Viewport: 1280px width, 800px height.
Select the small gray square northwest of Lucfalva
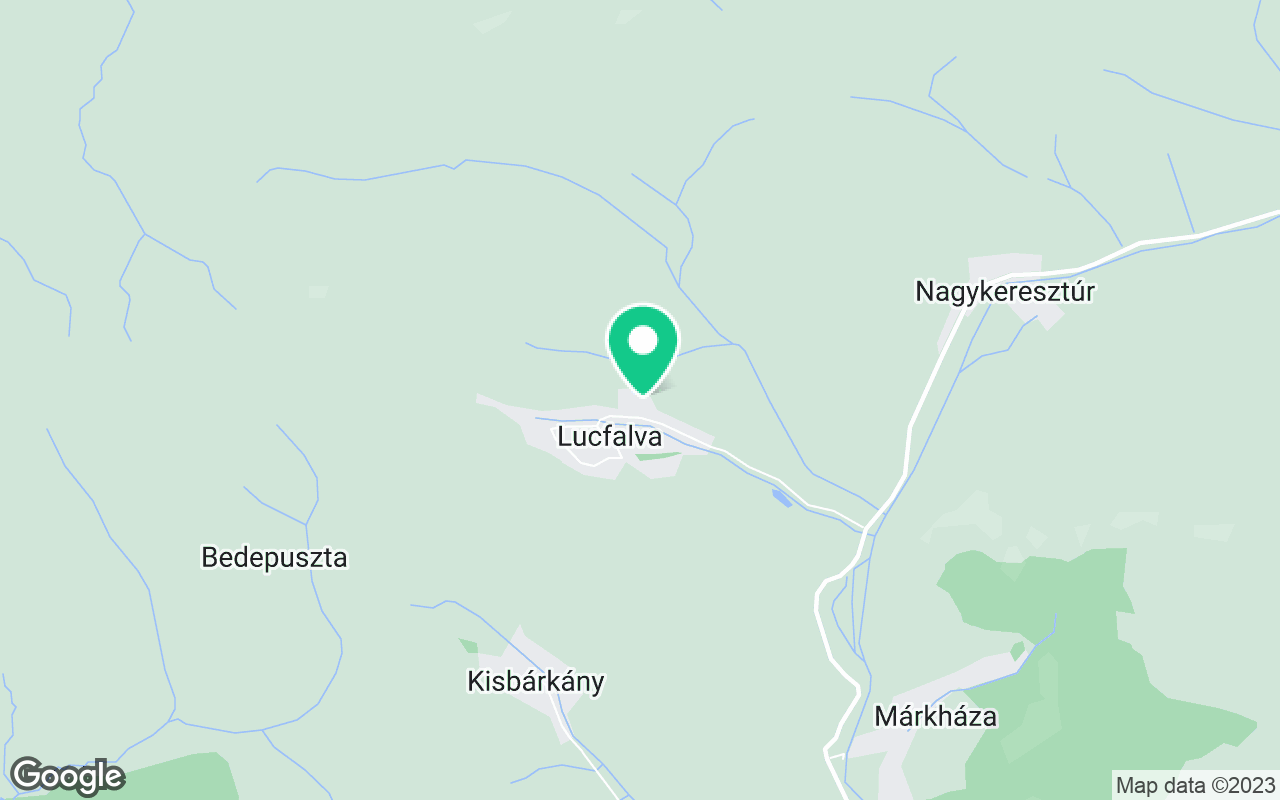tap(318, 291)
